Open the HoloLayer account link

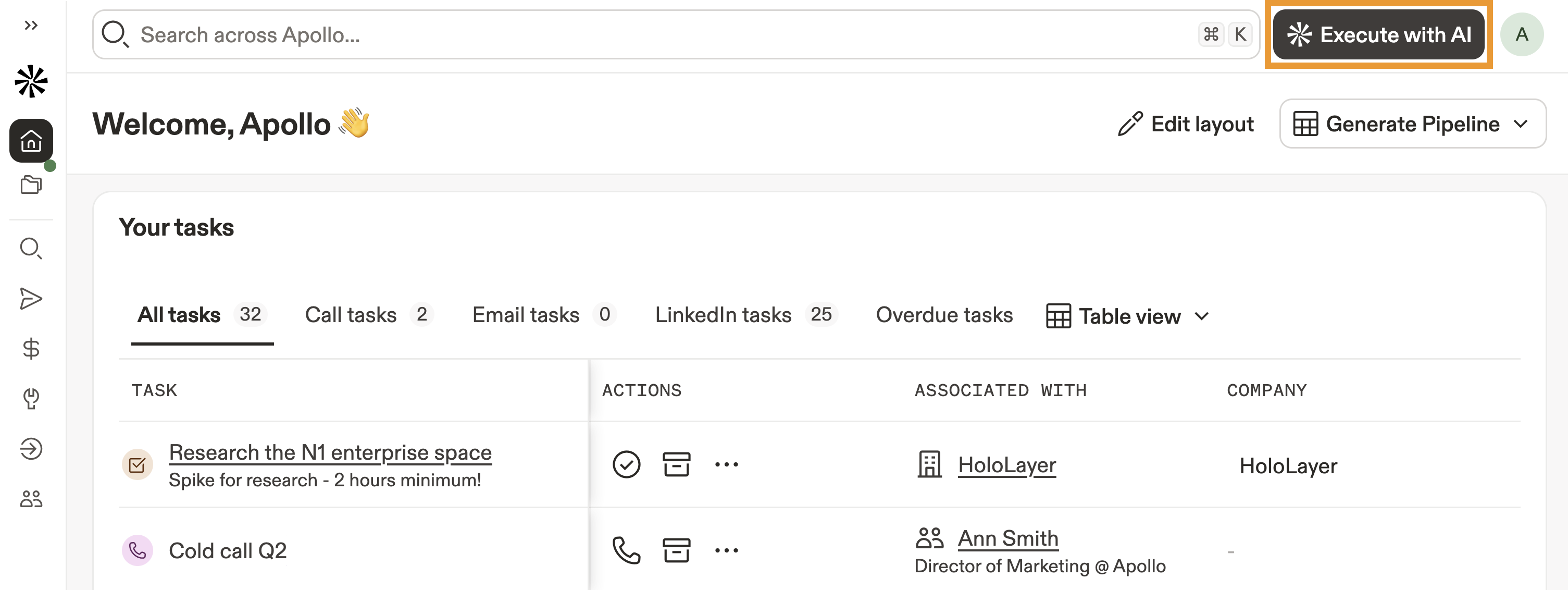point(1006,465)
